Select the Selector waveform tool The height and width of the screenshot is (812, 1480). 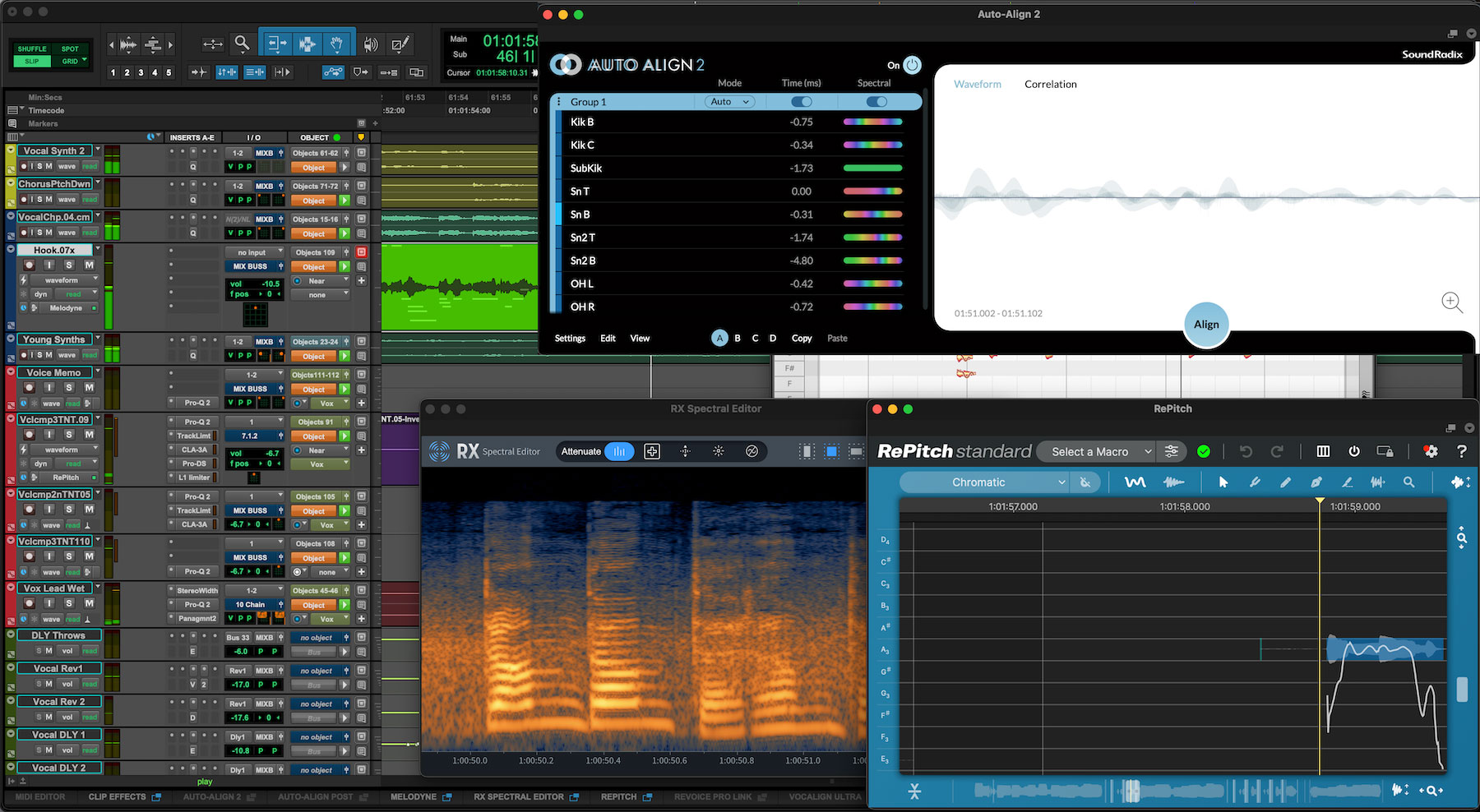click(x=308, y=44)
